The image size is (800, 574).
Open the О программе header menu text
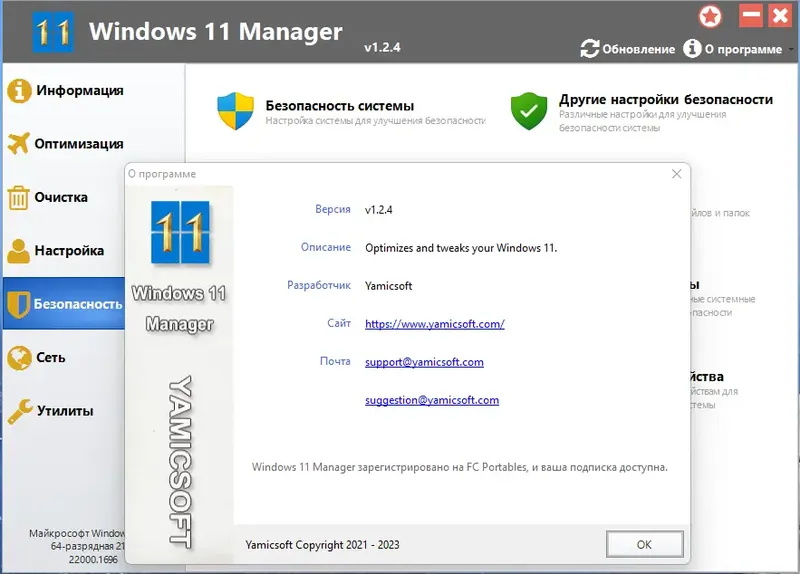[743, 49]
